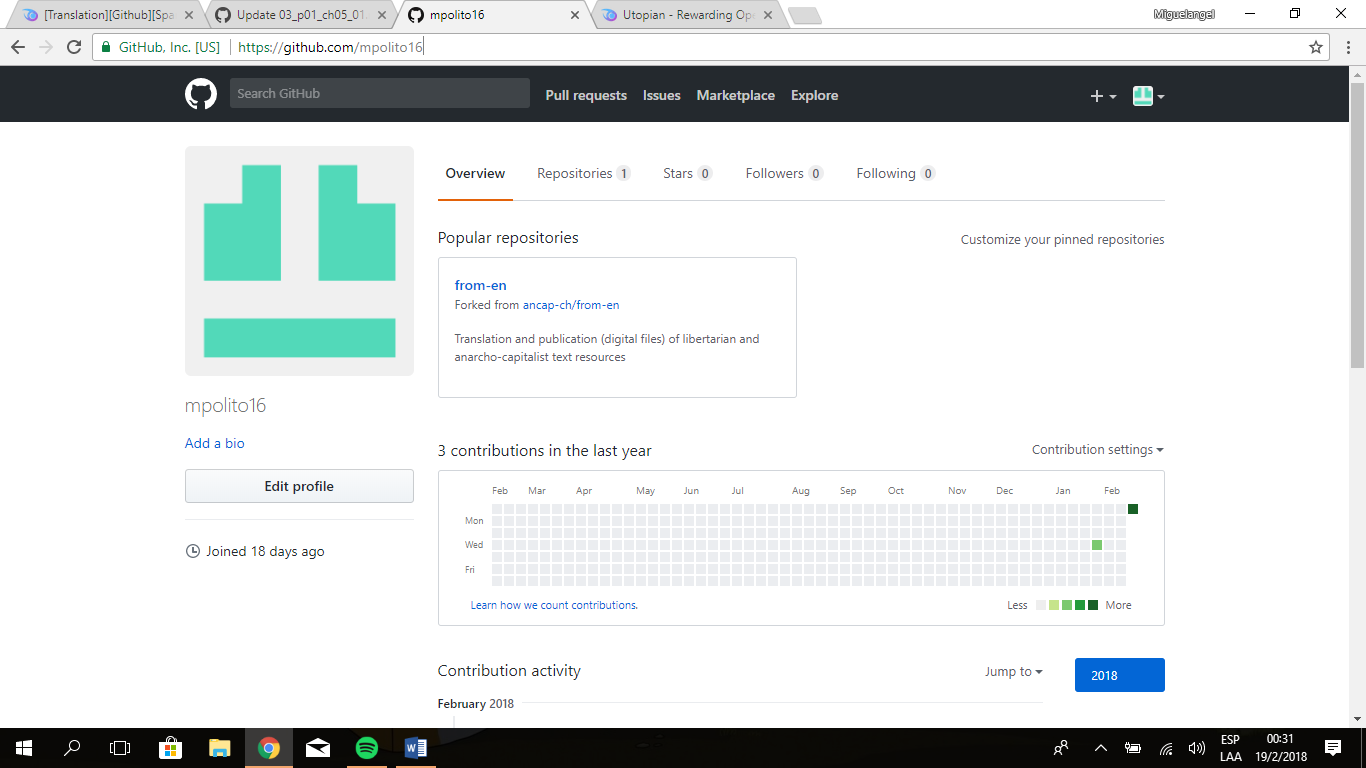Image resolution: width=1366 pixels, height=768 pixels.
Task: Click the Wi-Fi network icon in tray
Action: point(1165,748)
